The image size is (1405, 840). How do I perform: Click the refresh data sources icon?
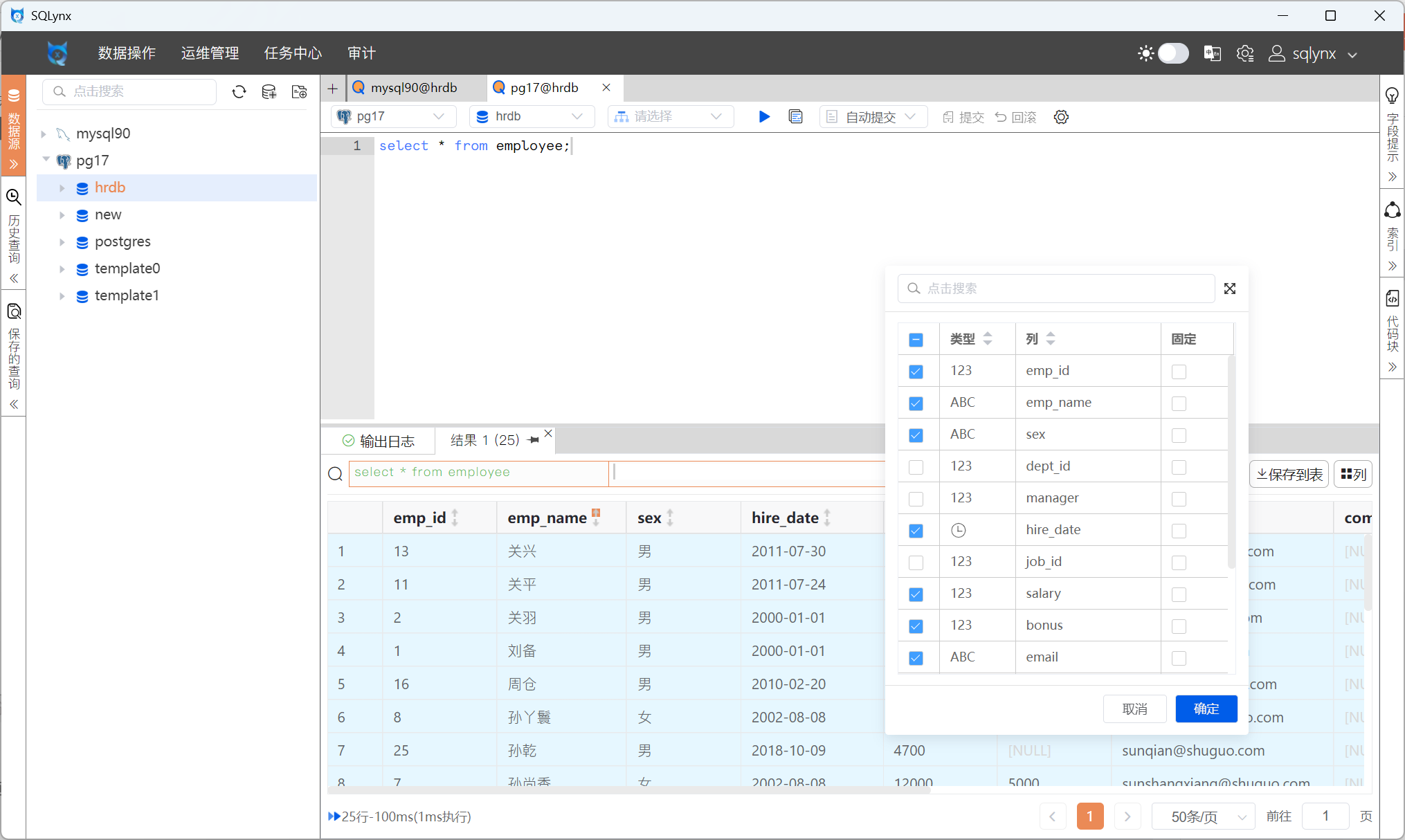[239, 92]
